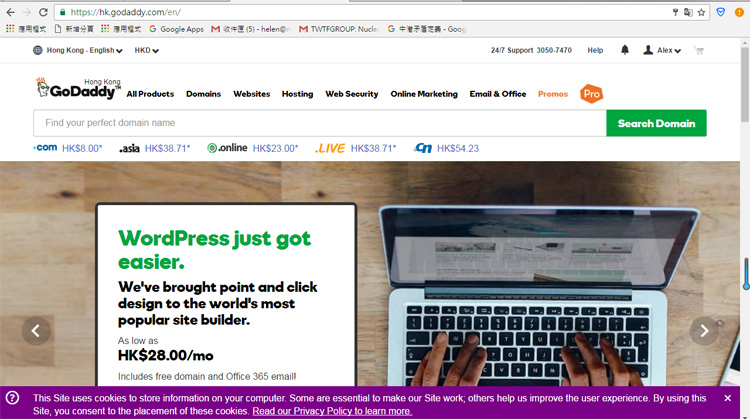Reload the page with refresh icon
Image resolution: width=750 pixels, height=419 pixels.
tap(43, 12)
